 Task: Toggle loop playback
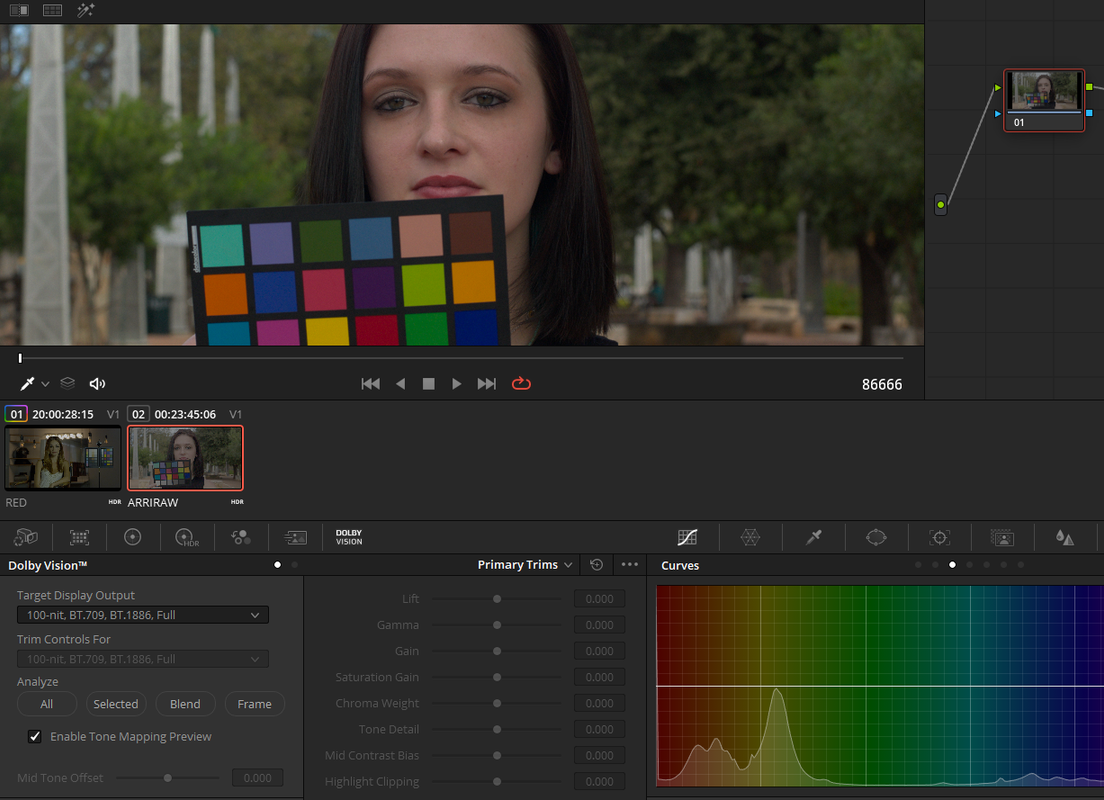521,383
